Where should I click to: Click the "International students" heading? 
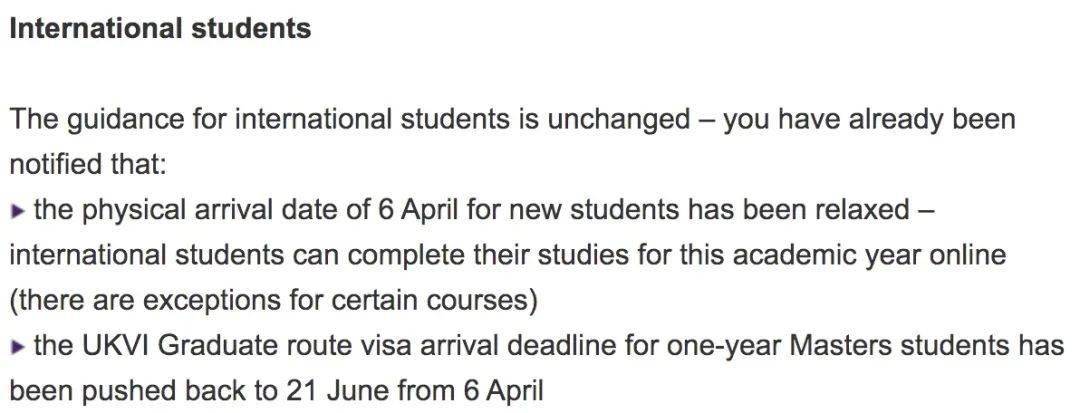tap(160, 29)
